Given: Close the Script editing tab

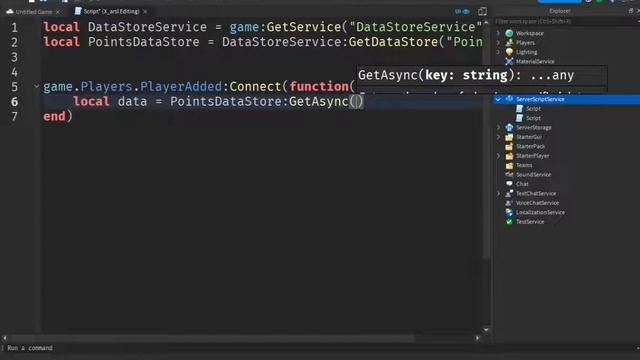Looking at the screenshot, I should [x=145, y=12].
